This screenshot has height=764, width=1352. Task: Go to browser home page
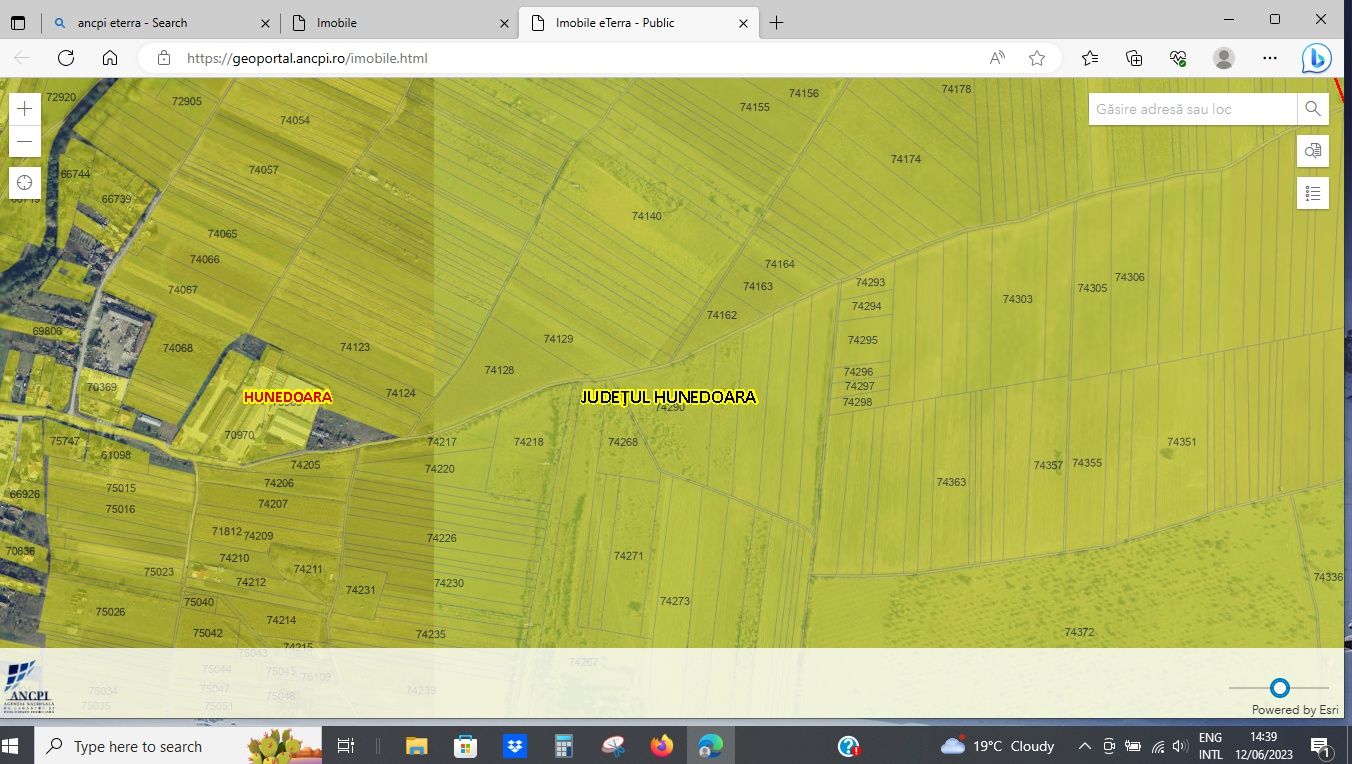pyautogui.click(x=110, y=58)
